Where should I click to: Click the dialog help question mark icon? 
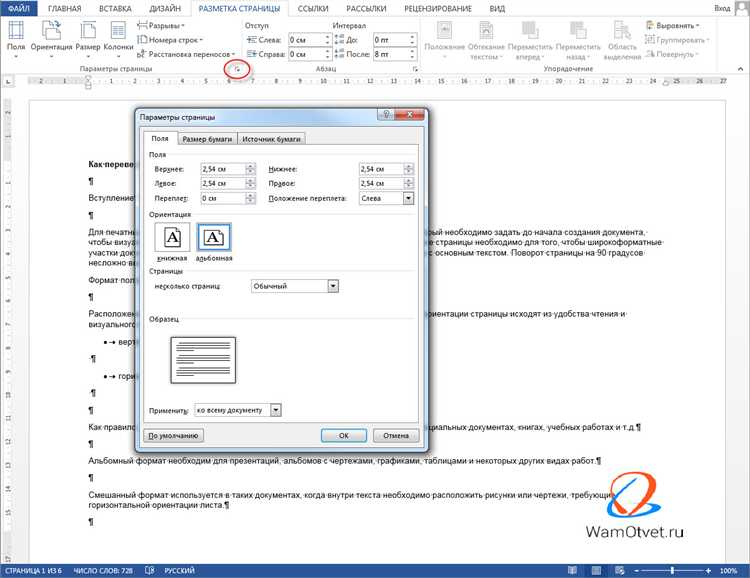(386, 114)
